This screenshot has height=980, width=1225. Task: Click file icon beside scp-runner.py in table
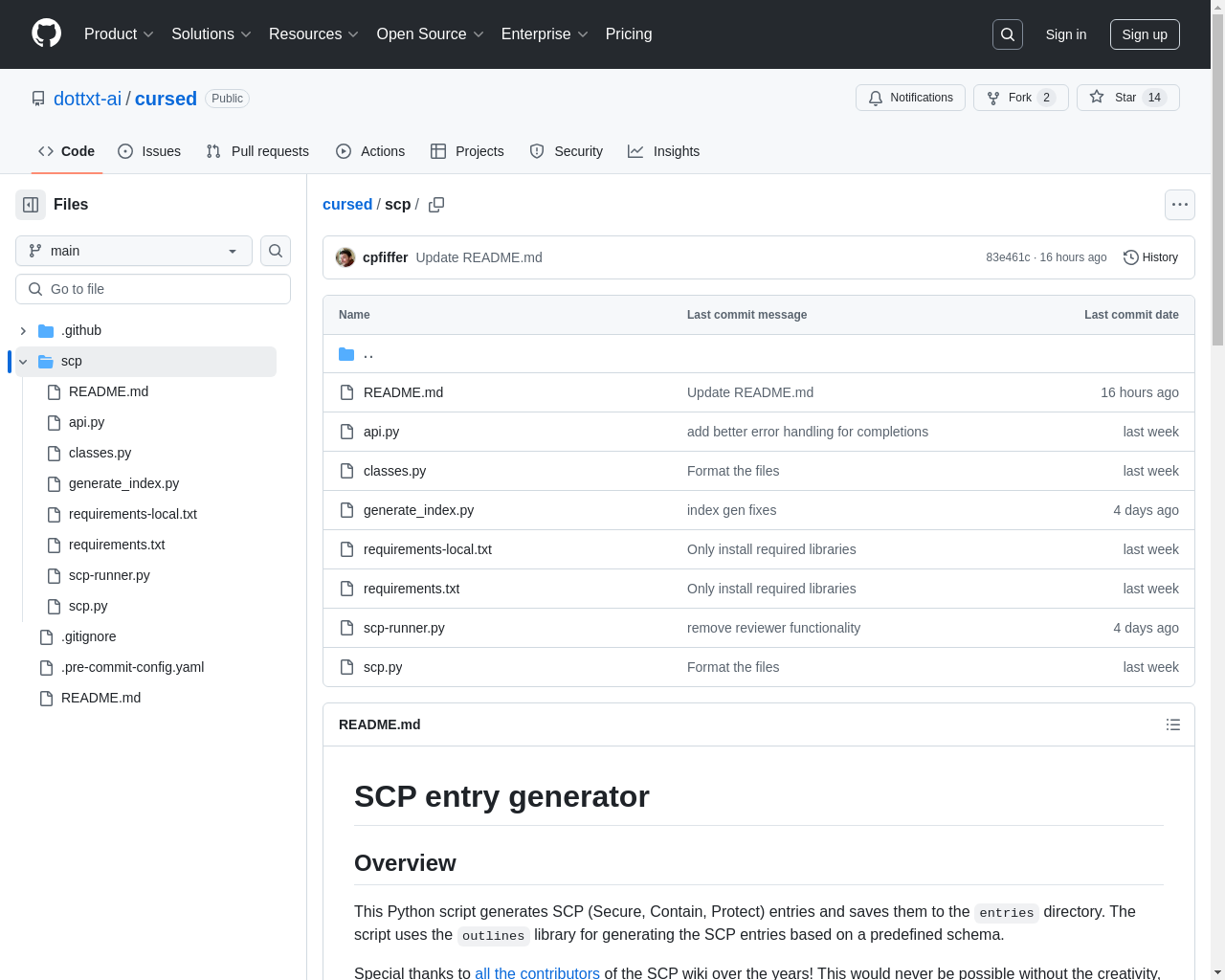(x=346, y=628)
